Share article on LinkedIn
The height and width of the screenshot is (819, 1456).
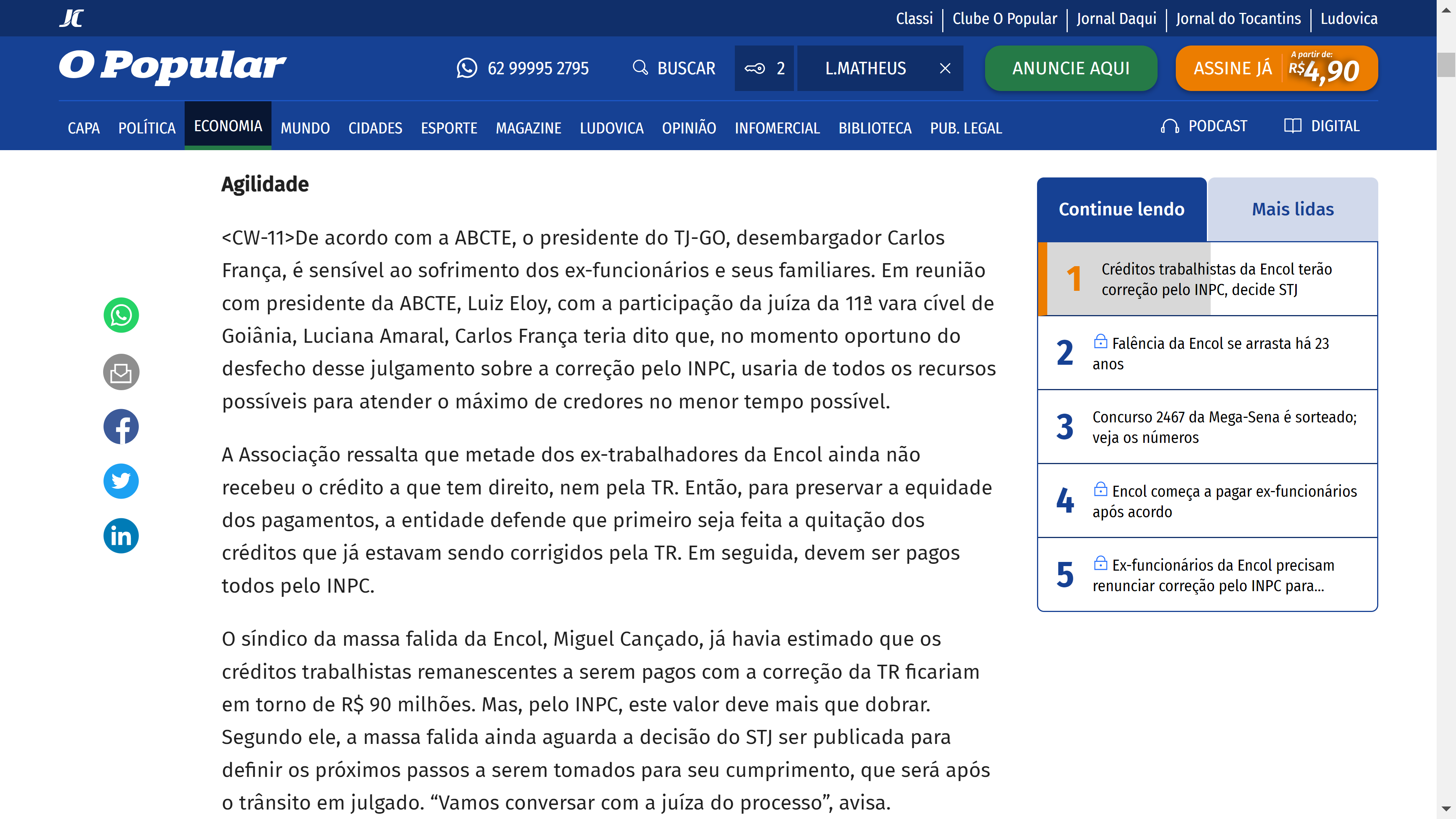(x=121, y=536)
